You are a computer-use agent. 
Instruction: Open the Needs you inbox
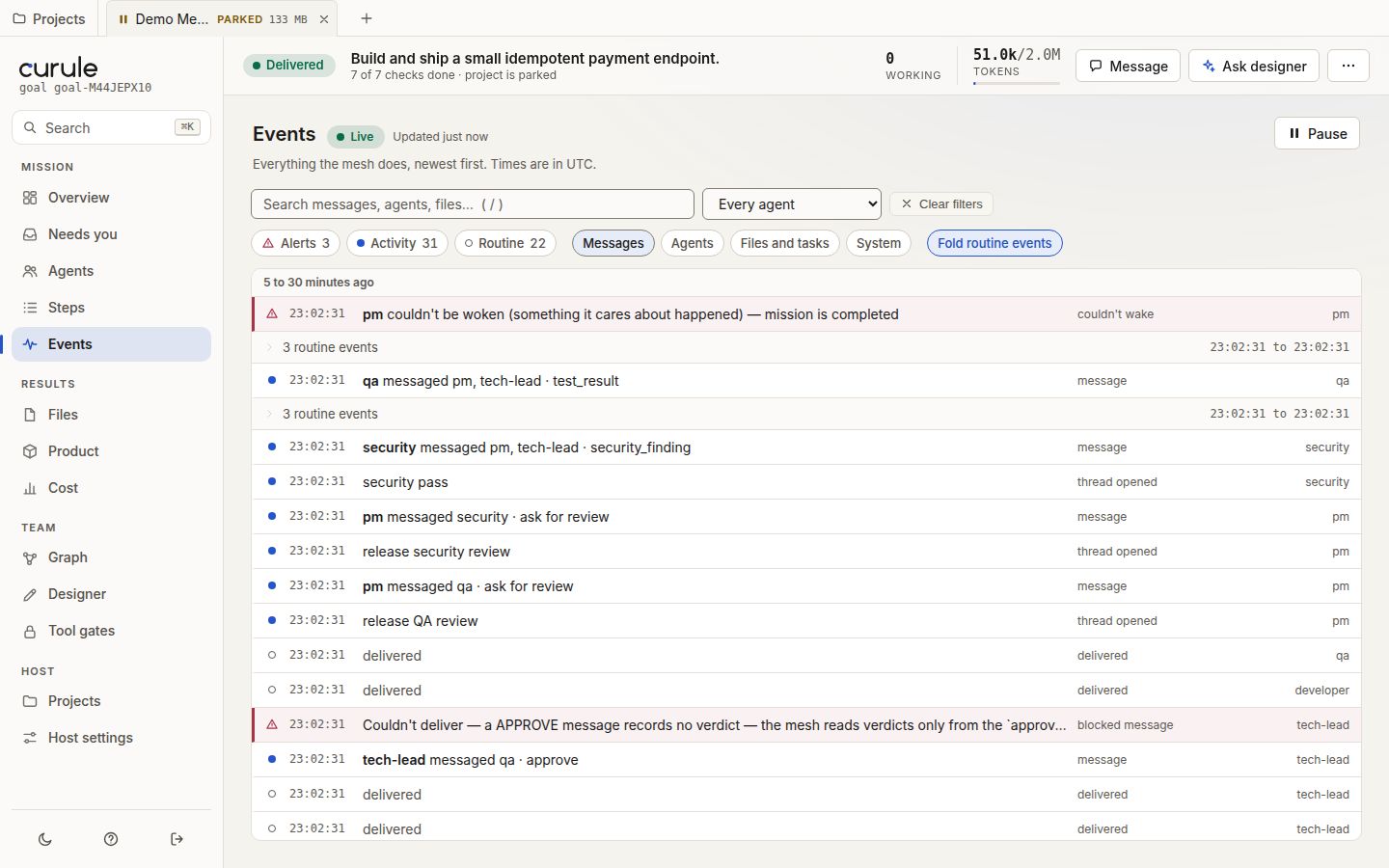[111, 234]
